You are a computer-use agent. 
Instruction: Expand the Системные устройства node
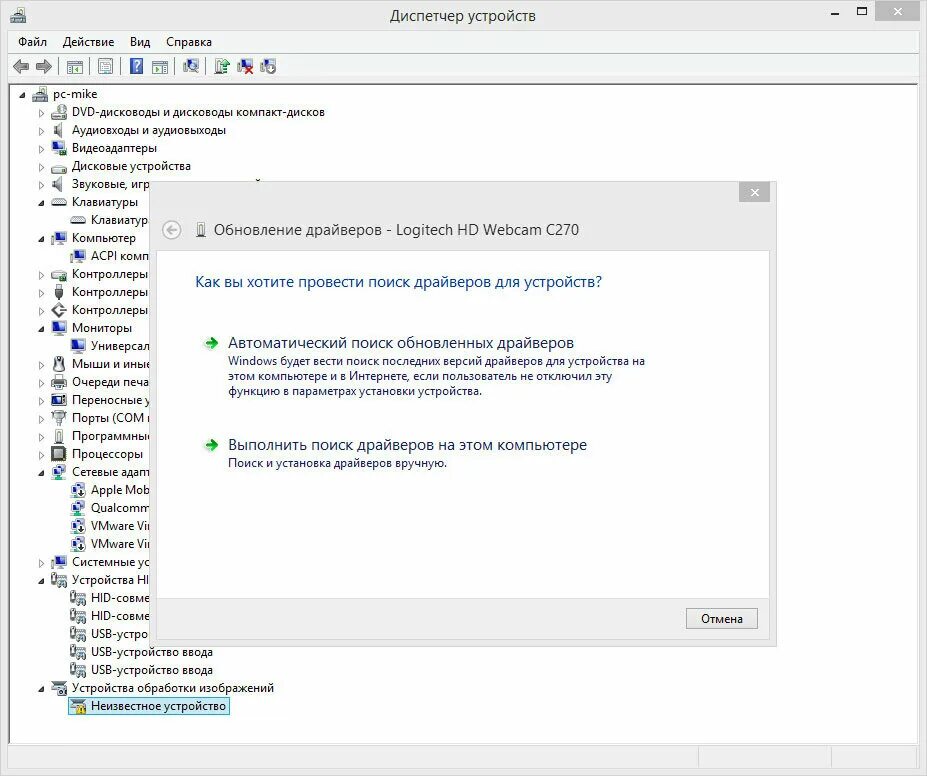41,563
